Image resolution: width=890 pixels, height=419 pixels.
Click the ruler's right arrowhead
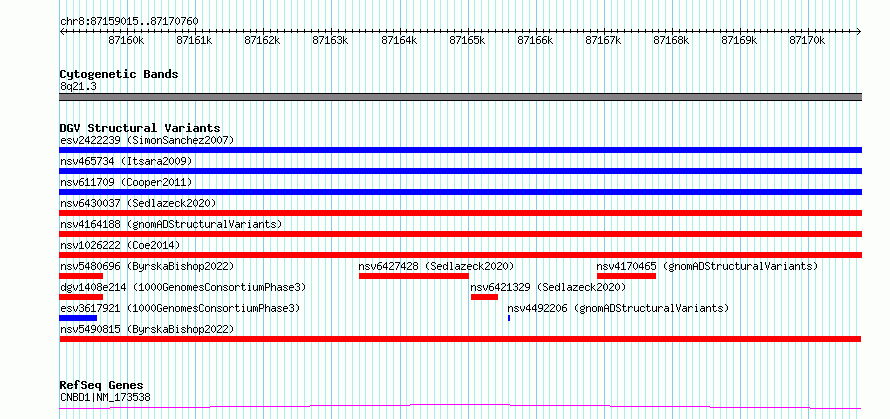pyautogui.click(x=859, y=32)
